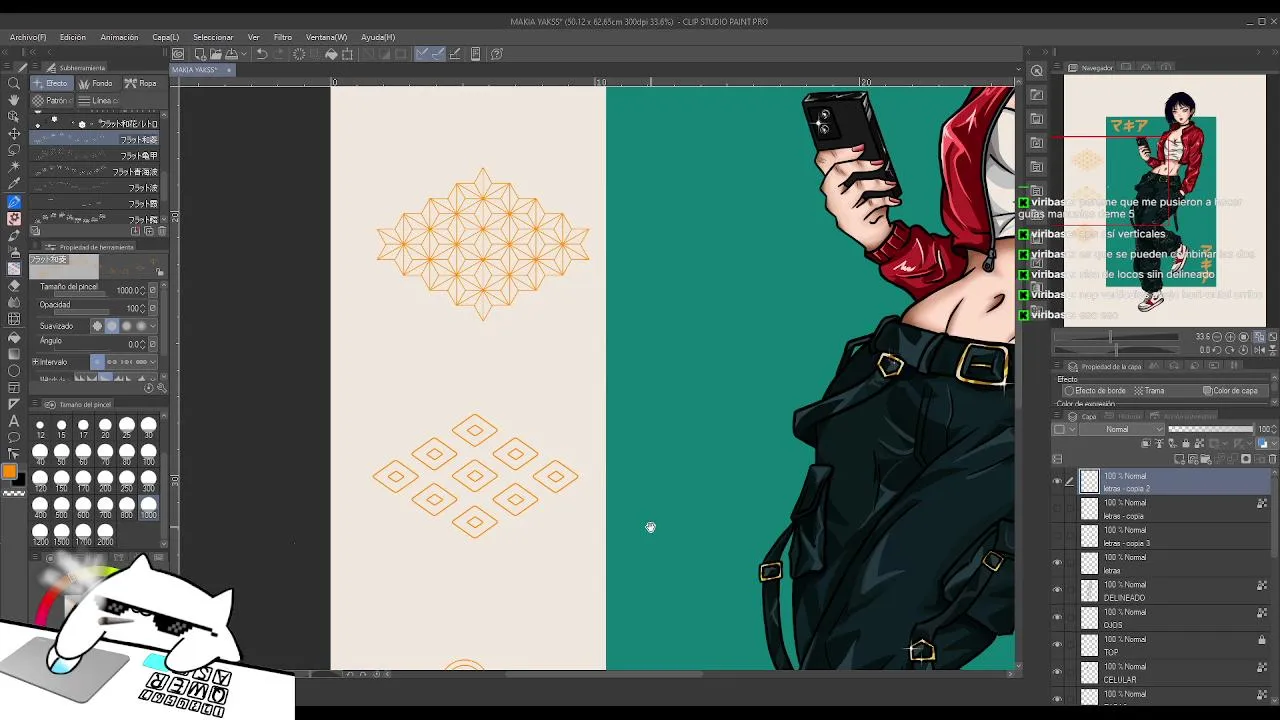Show the 'letras - copia 3' layer
This screenshot has width=1280, height=720.
pyautogui.click(x=1057, y=536)
